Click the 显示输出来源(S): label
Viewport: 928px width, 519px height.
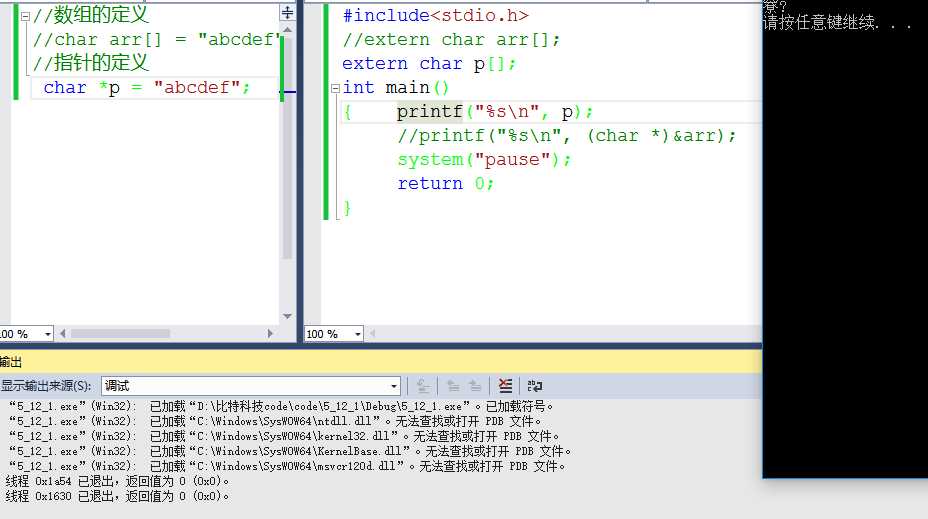(x=46, y=386)
